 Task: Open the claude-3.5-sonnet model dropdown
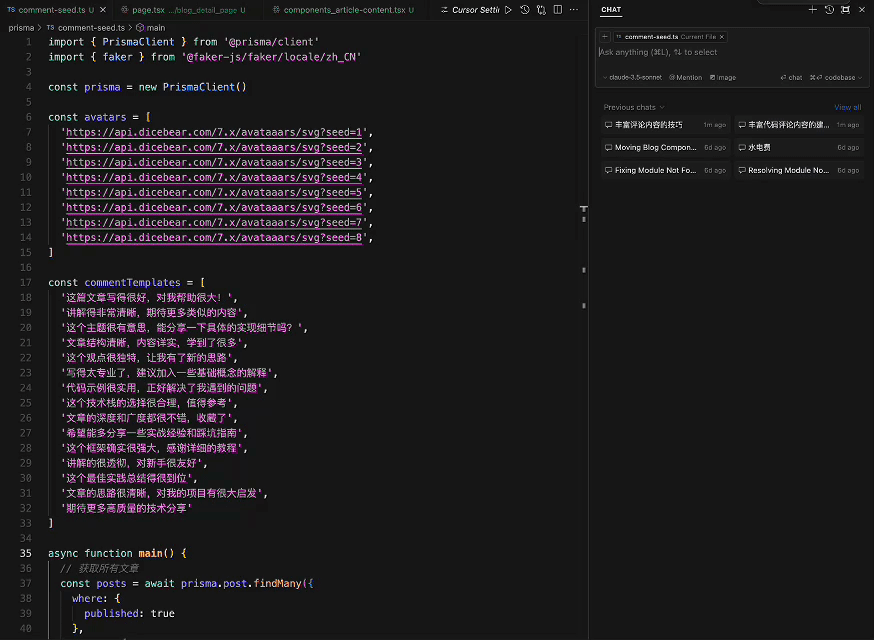point(632,77)
